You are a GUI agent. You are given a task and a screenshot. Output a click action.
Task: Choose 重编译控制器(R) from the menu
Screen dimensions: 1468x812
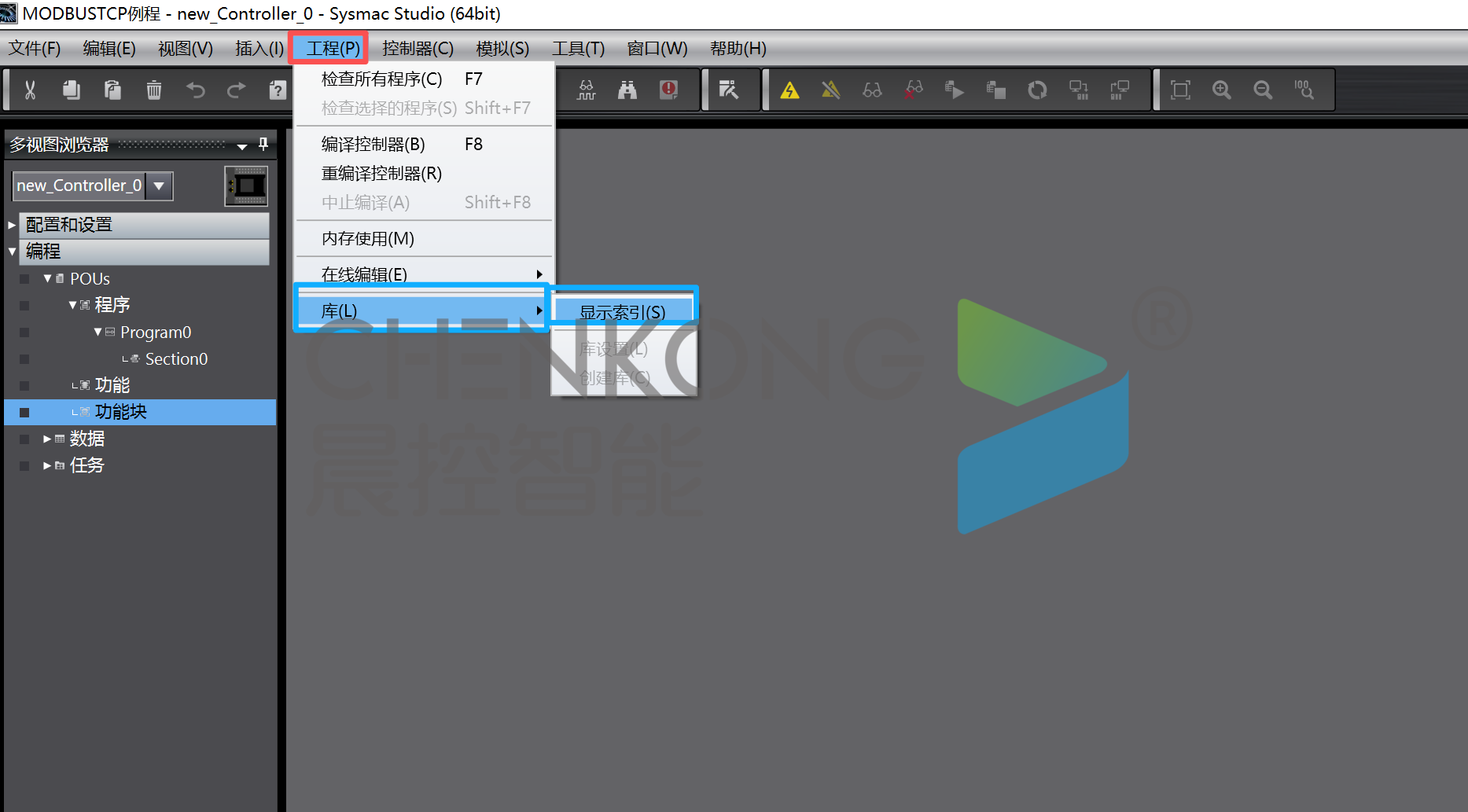[424, 174]
